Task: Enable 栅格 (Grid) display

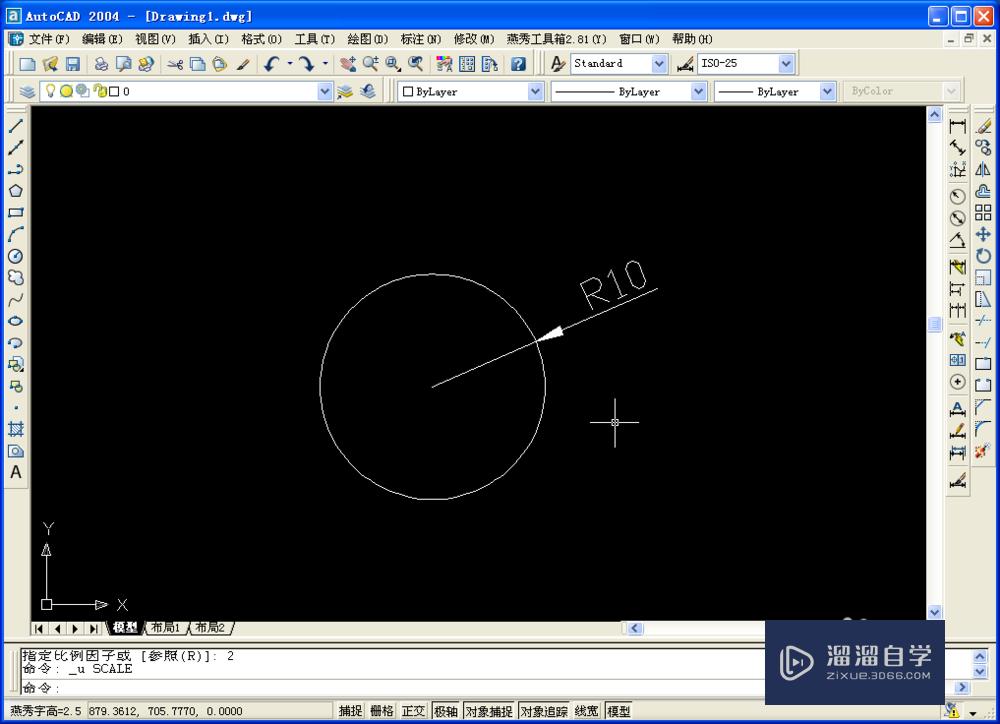Action: [x=382, y=710]
